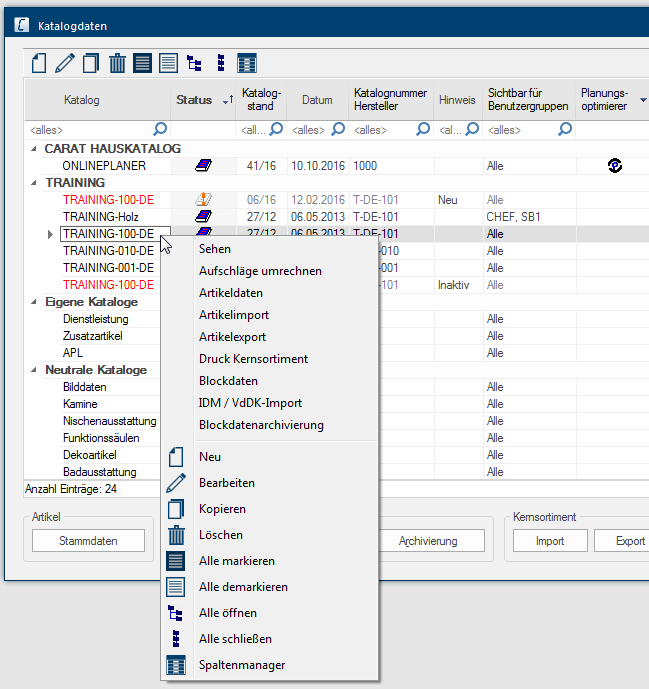Click the search magnifier in the Katalog filter
Screen dimensions: 649x689
(x=159, y=129)
